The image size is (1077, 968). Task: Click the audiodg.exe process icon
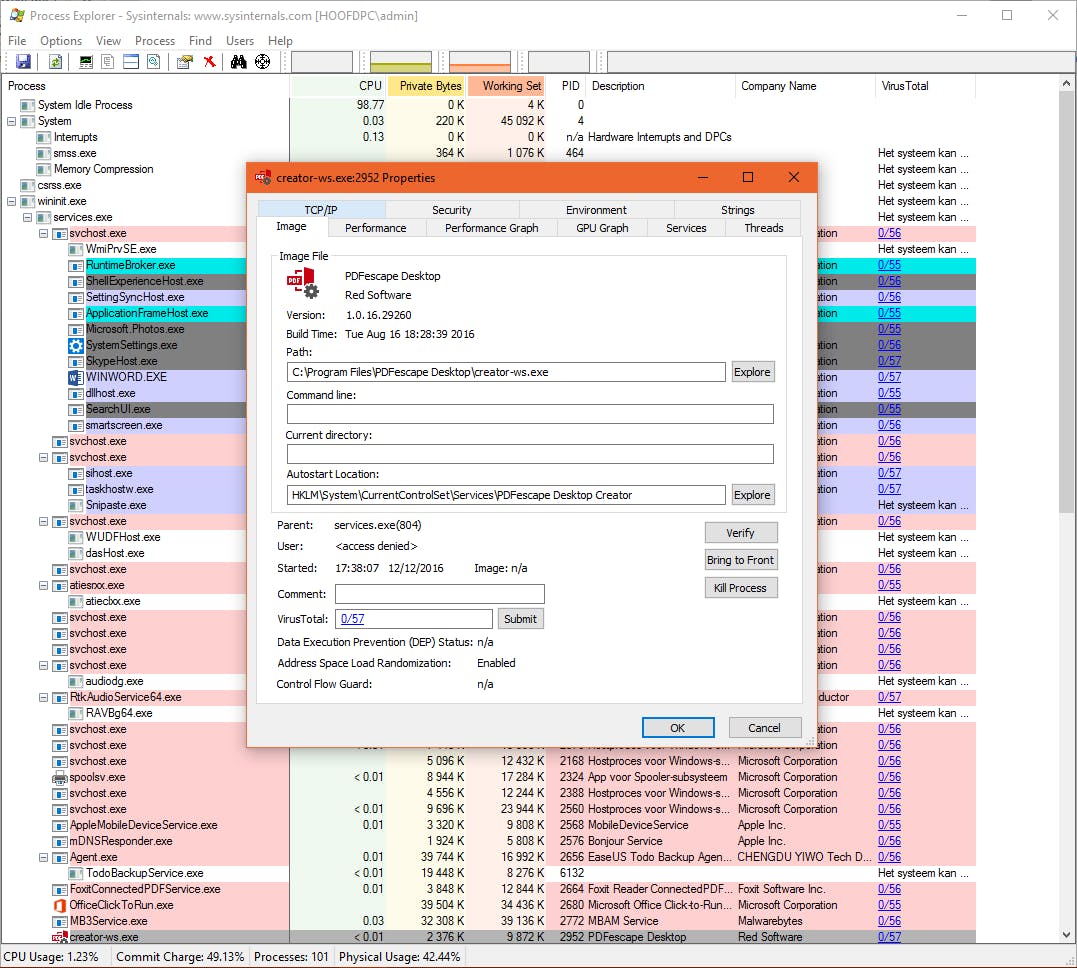(x=76, y=682)
